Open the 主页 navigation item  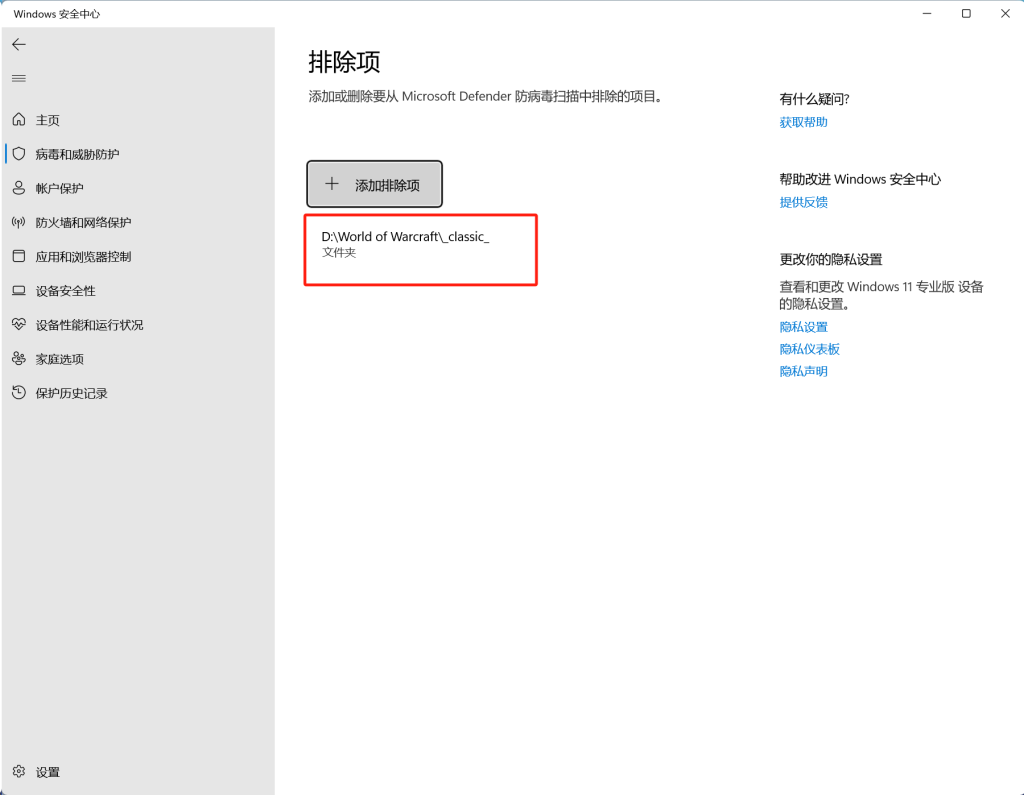pyautogui.click(x=138, y=120)
